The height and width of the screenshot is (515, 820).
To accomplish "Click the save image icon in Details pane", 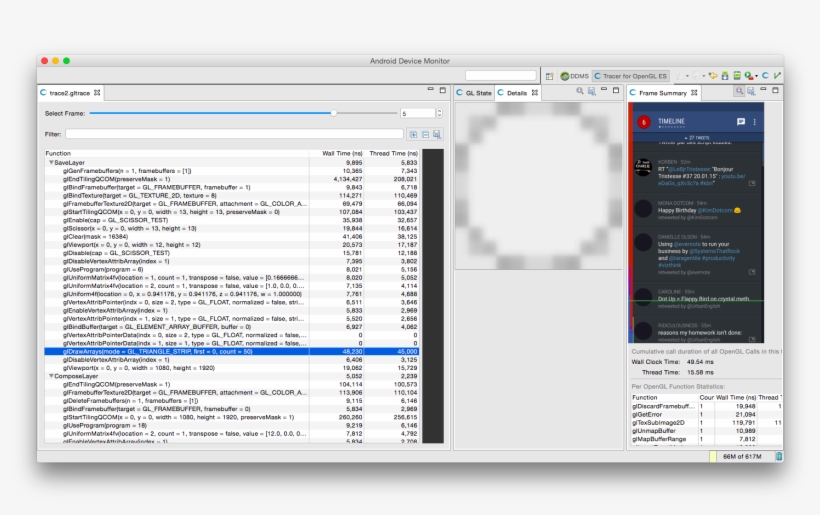I will pyautogui.click(x=592, y=91).
